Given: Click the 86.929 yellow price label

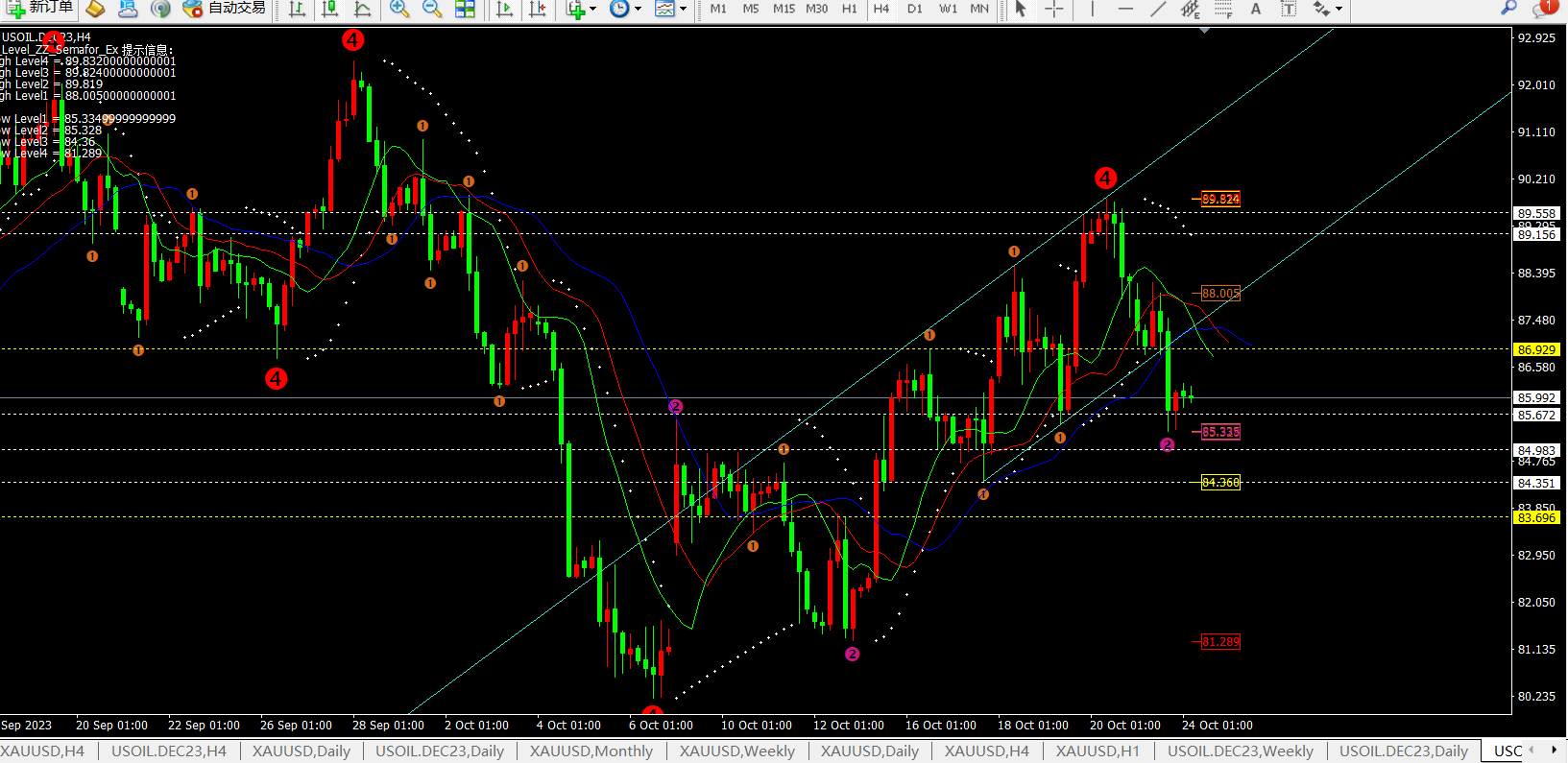Looking at the screenshot, I should [1536, 349].
